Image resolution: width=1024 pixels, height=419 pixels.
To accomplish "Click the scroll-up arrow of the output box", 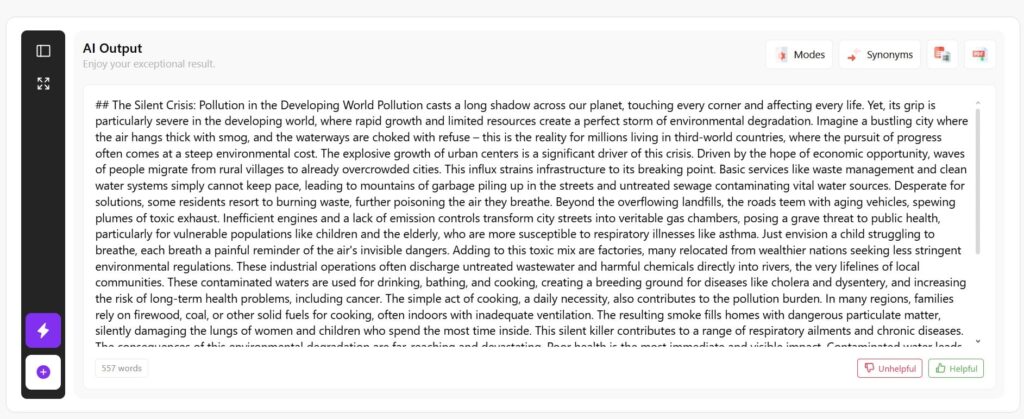I will tap(978, 103).
